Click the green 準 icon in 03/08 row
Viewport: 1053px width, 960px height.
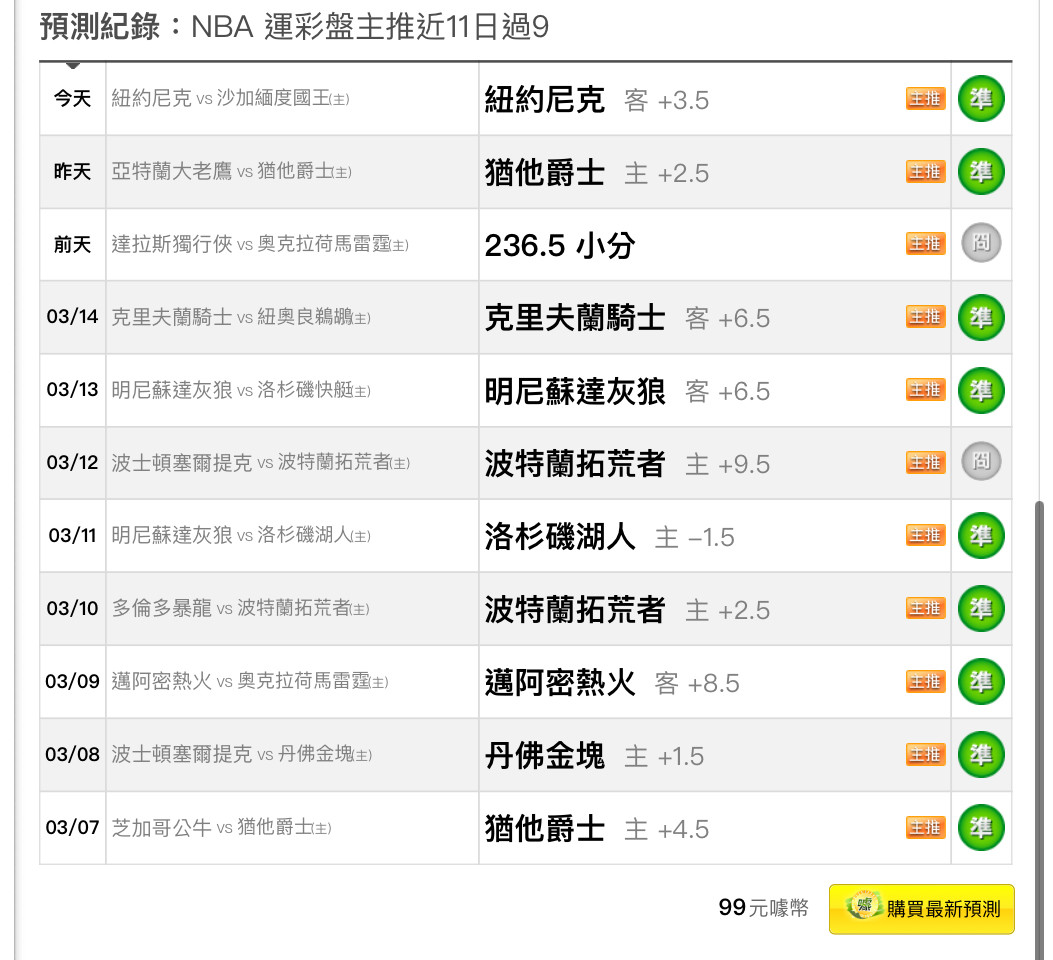point(980,755)
